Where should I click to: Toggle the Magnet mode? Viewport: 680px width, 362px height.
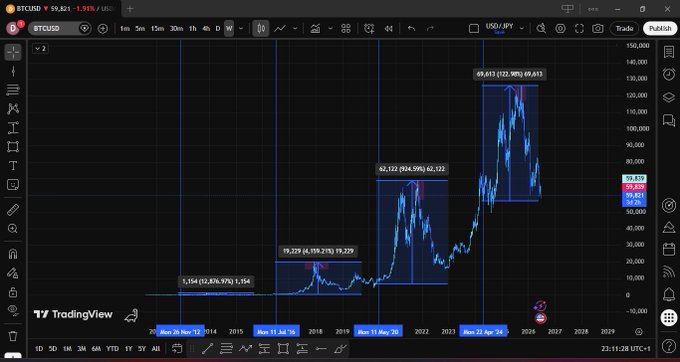coord(13,254)
